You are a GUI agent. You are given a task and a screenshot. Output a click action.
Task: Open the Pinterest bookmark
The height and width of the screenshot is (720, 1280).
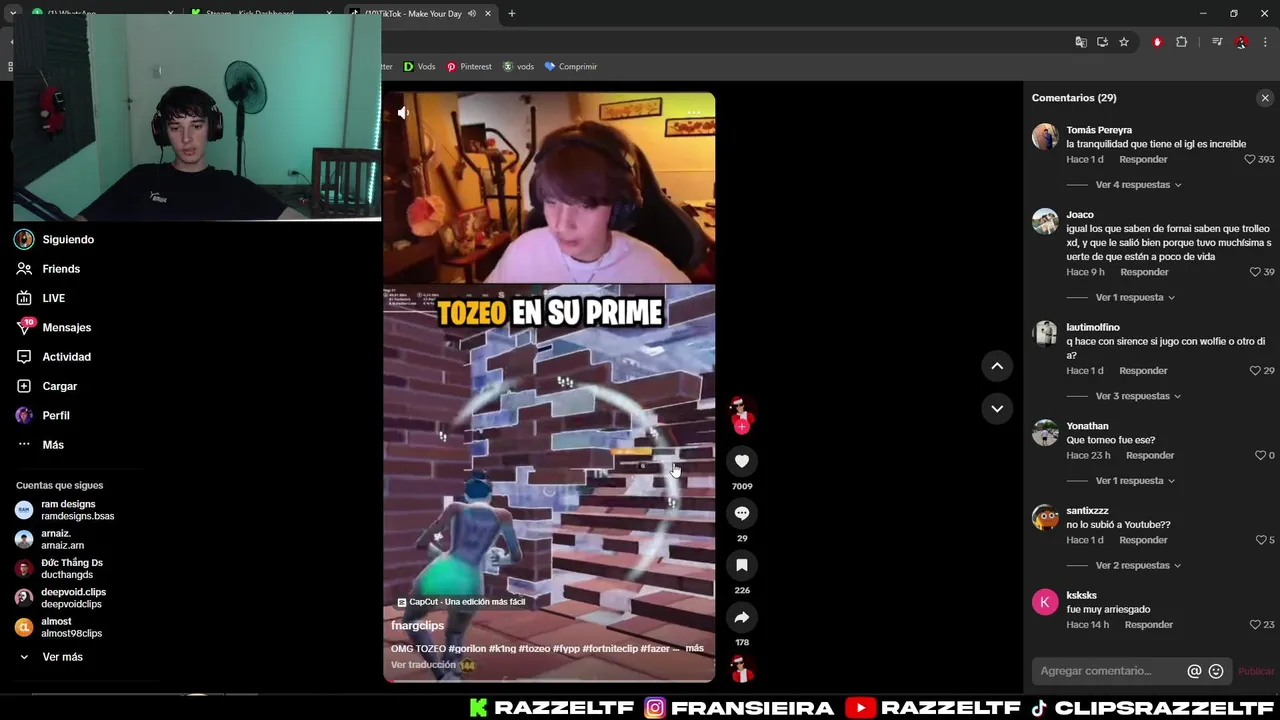[x=469, y=67]
